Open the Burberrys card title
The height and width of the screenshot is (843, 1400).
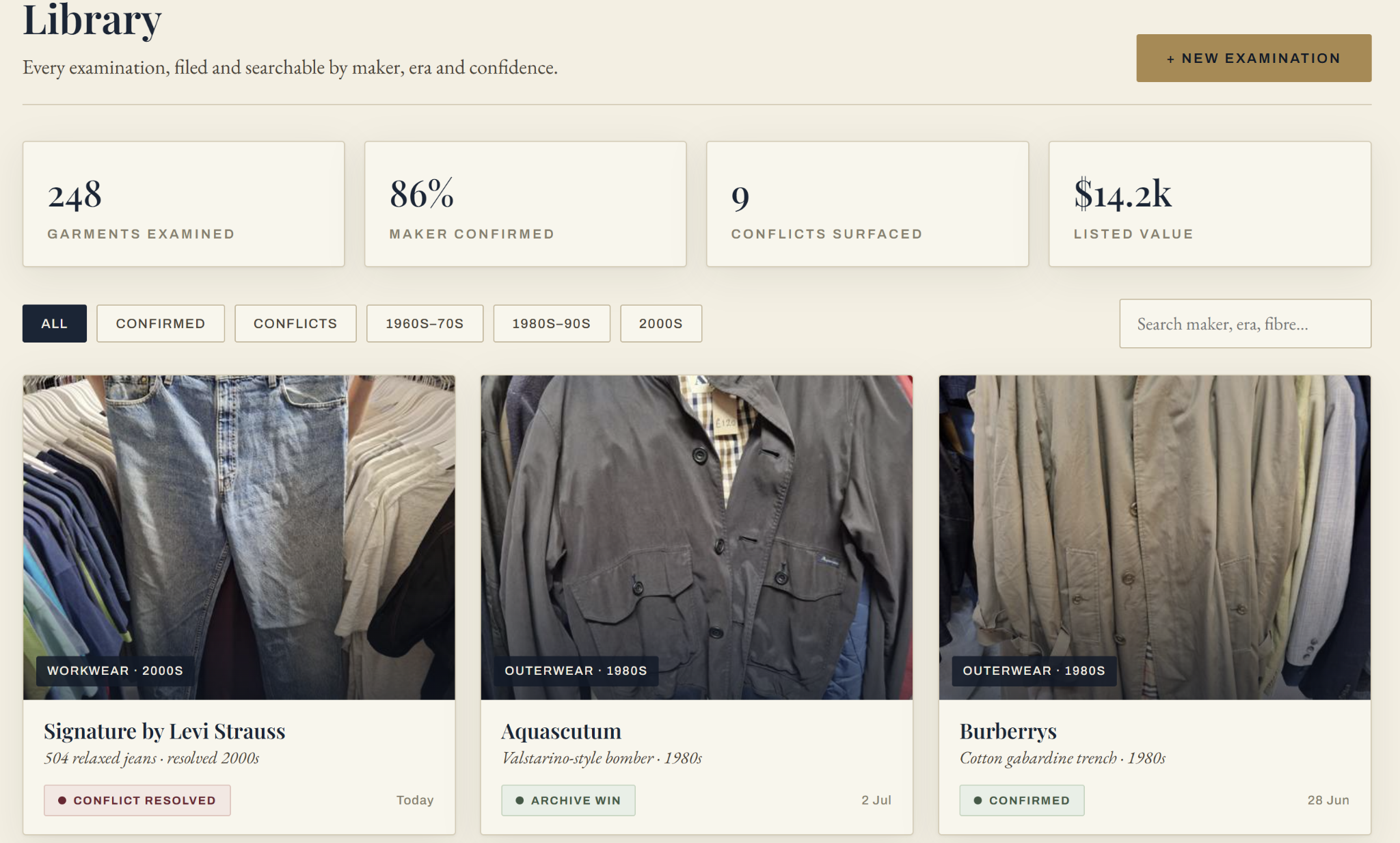(x=1008, y=732)
